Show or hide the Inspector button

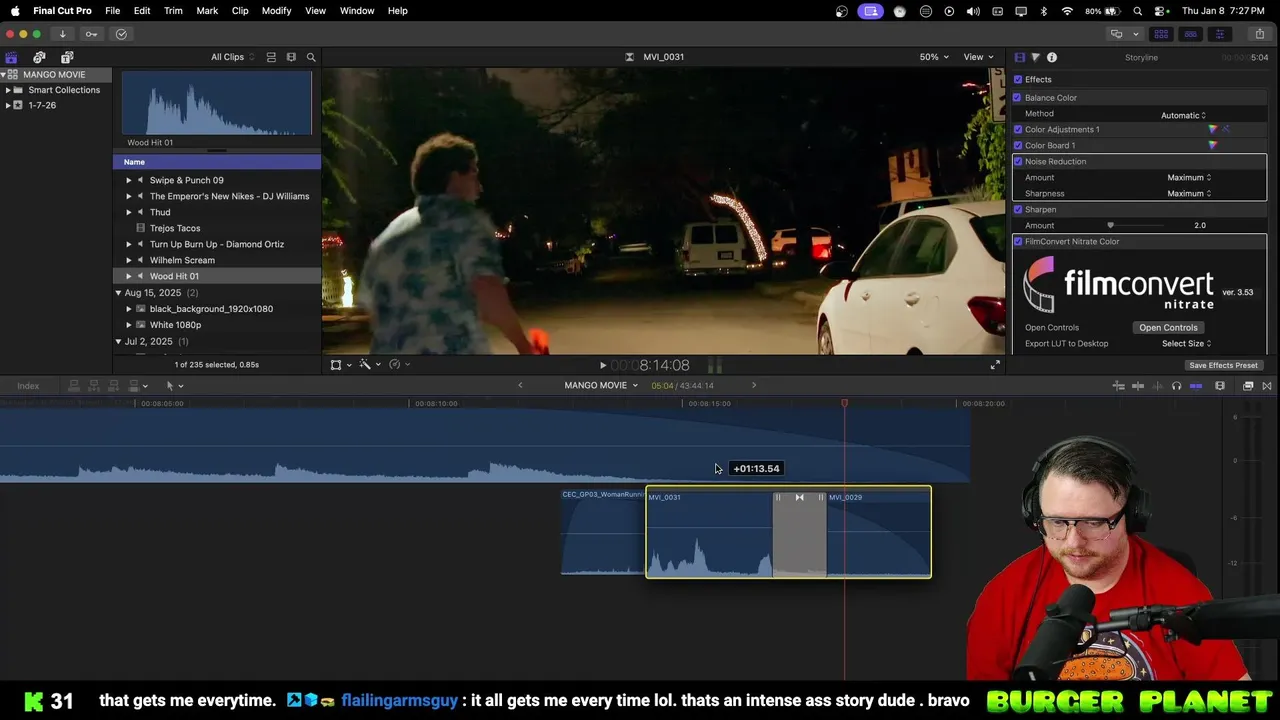(x=1219, y=34)
